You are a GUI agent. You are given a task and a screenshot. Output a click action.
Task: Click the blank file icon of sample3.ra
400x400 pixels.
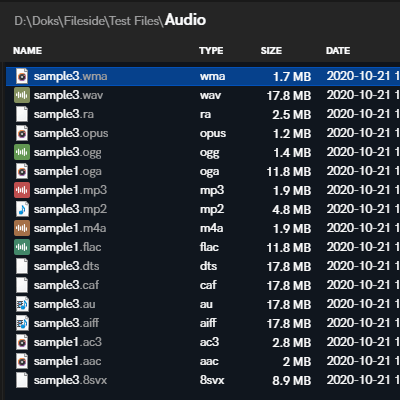(22, 114)
